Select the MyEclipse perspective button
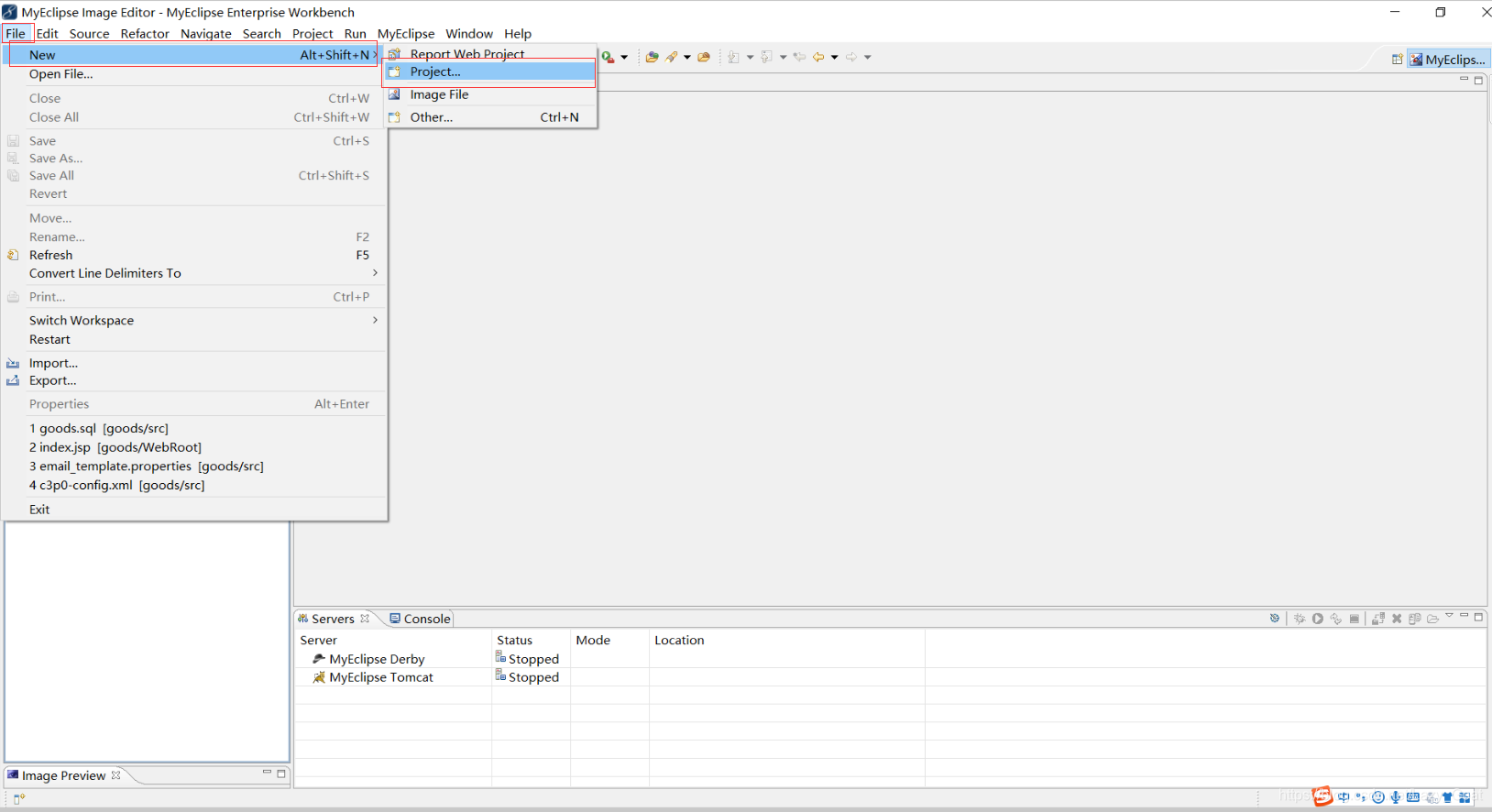 point(1448,60)
